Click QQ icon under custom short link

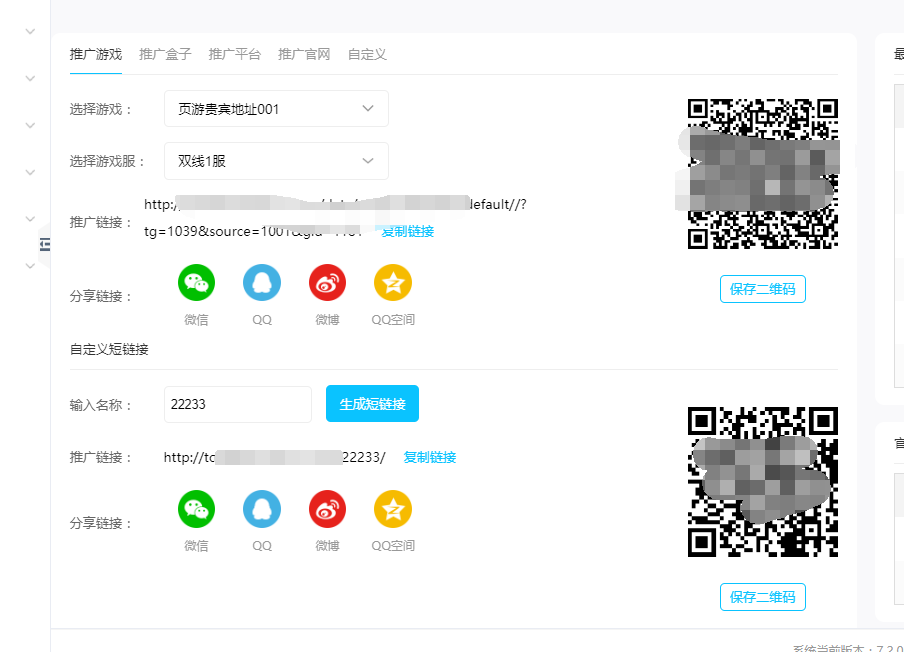point(262,509)
